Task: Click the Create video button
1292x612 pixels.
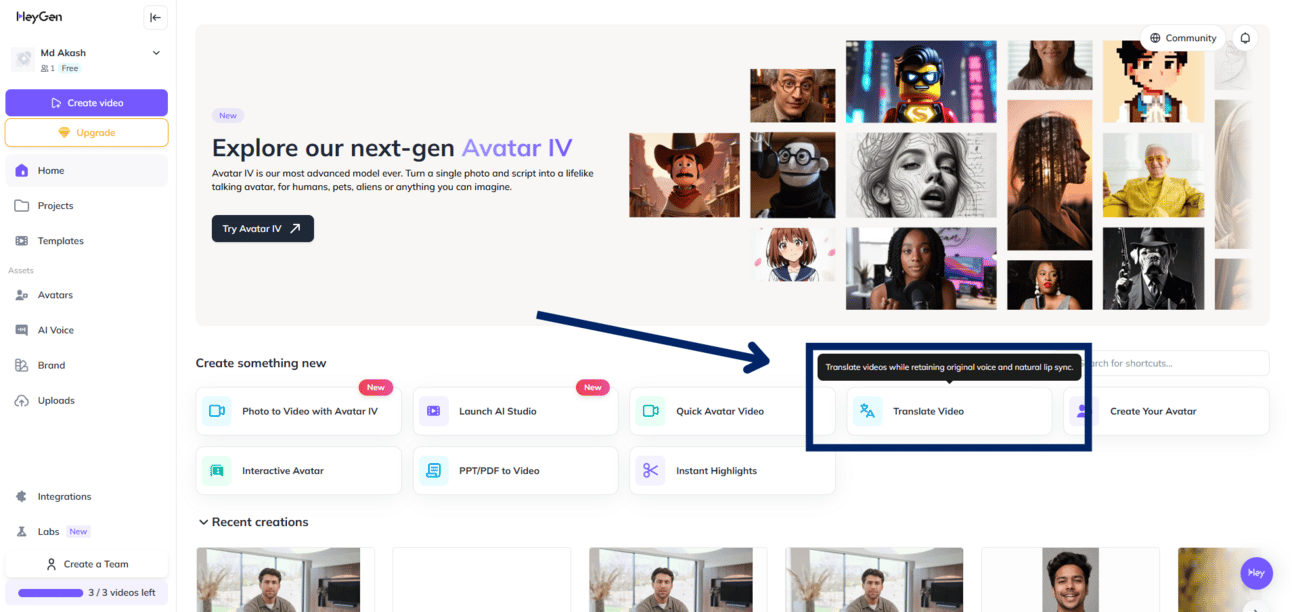Action: click(86, 103)
